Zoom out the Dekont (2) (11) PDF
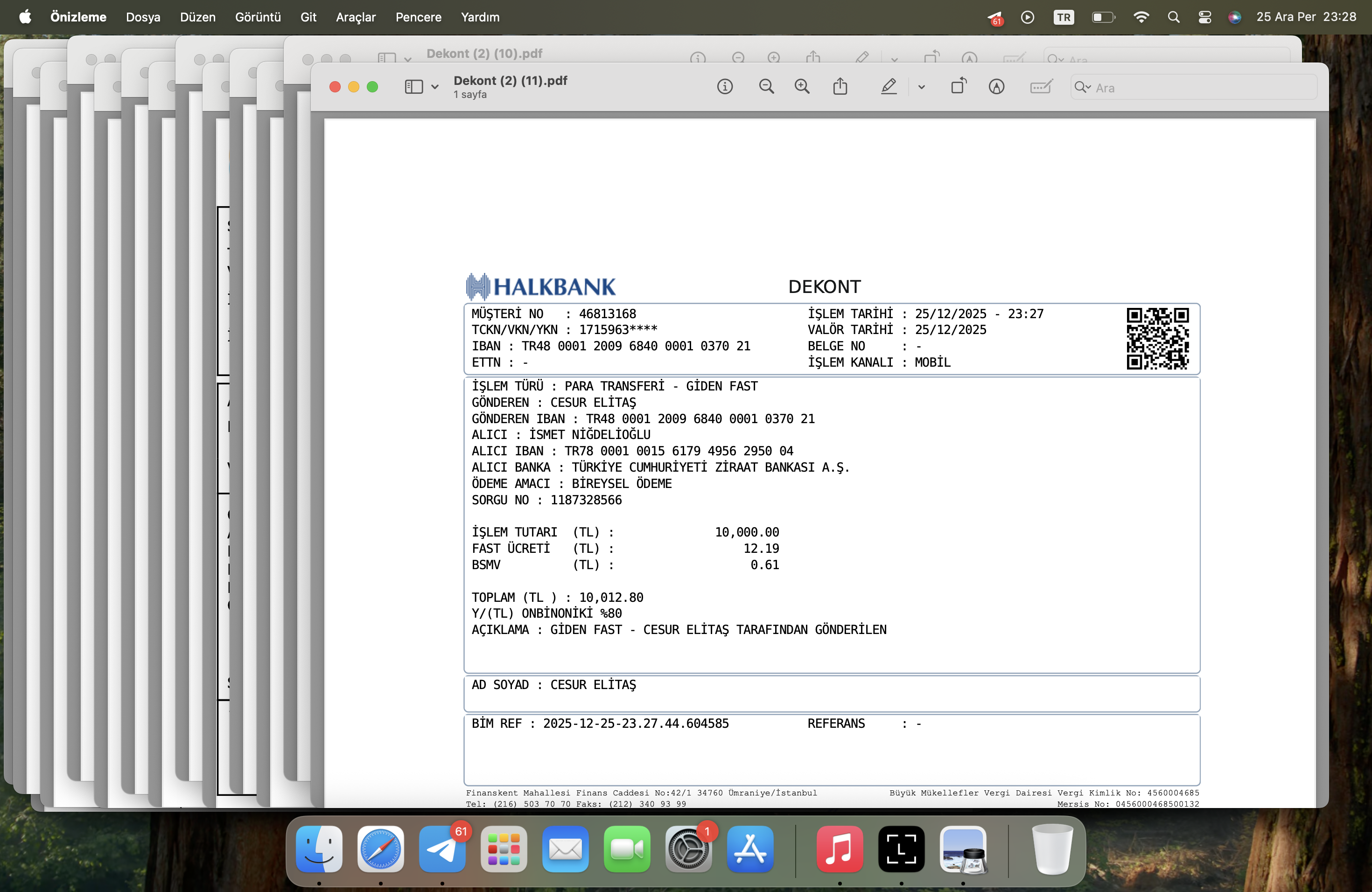The height and width of the screenshot is (892, 1372). tap(766, 86)
